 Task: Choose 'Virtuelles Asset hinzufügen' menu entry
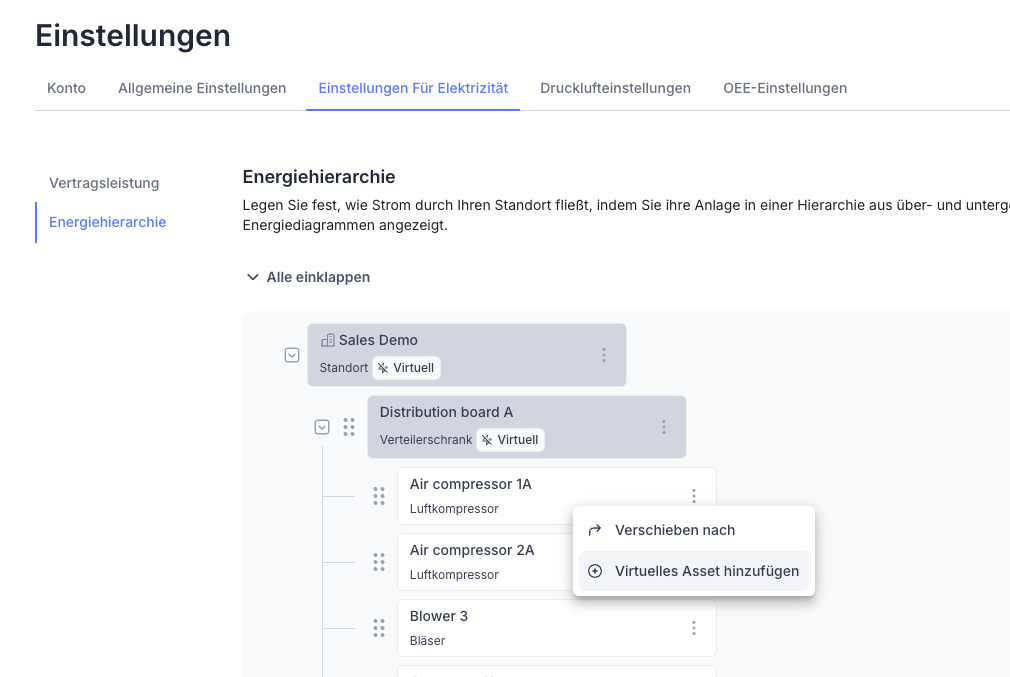point(706,571)
